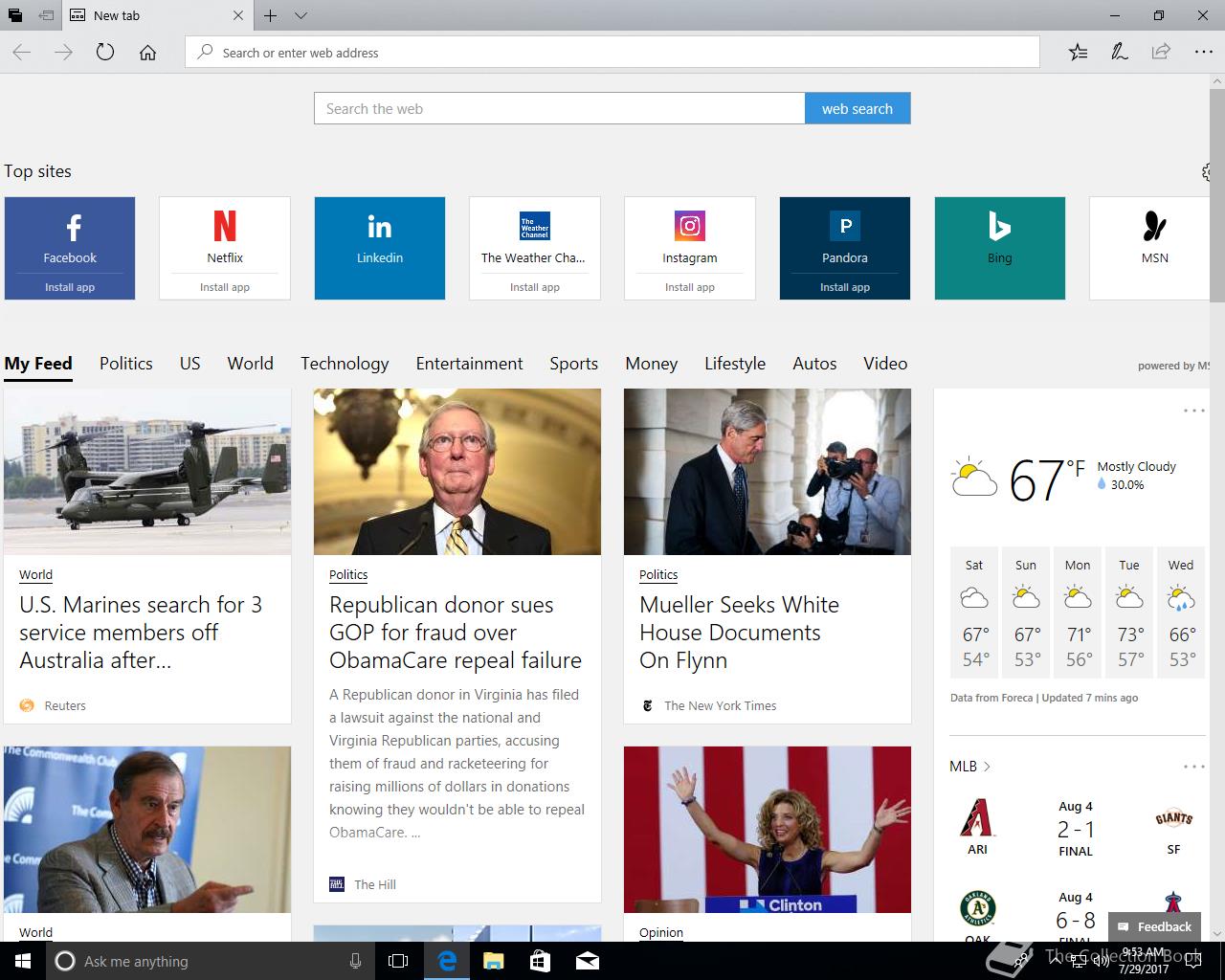Click the browser Forward arrow

(x=64, y=53)
